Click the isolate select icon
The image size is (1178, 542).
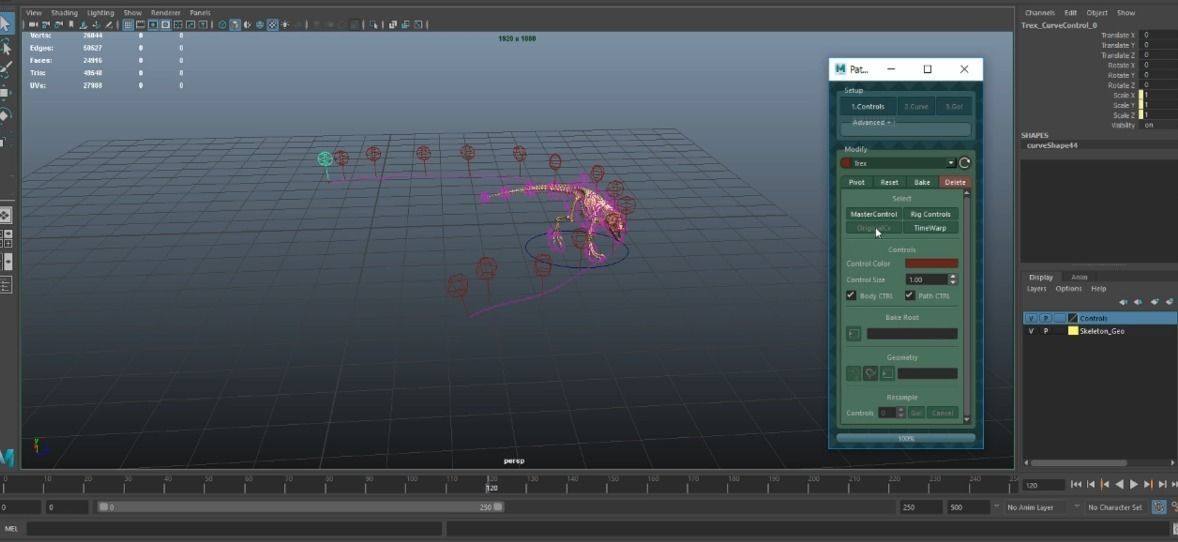coord(373,25)
